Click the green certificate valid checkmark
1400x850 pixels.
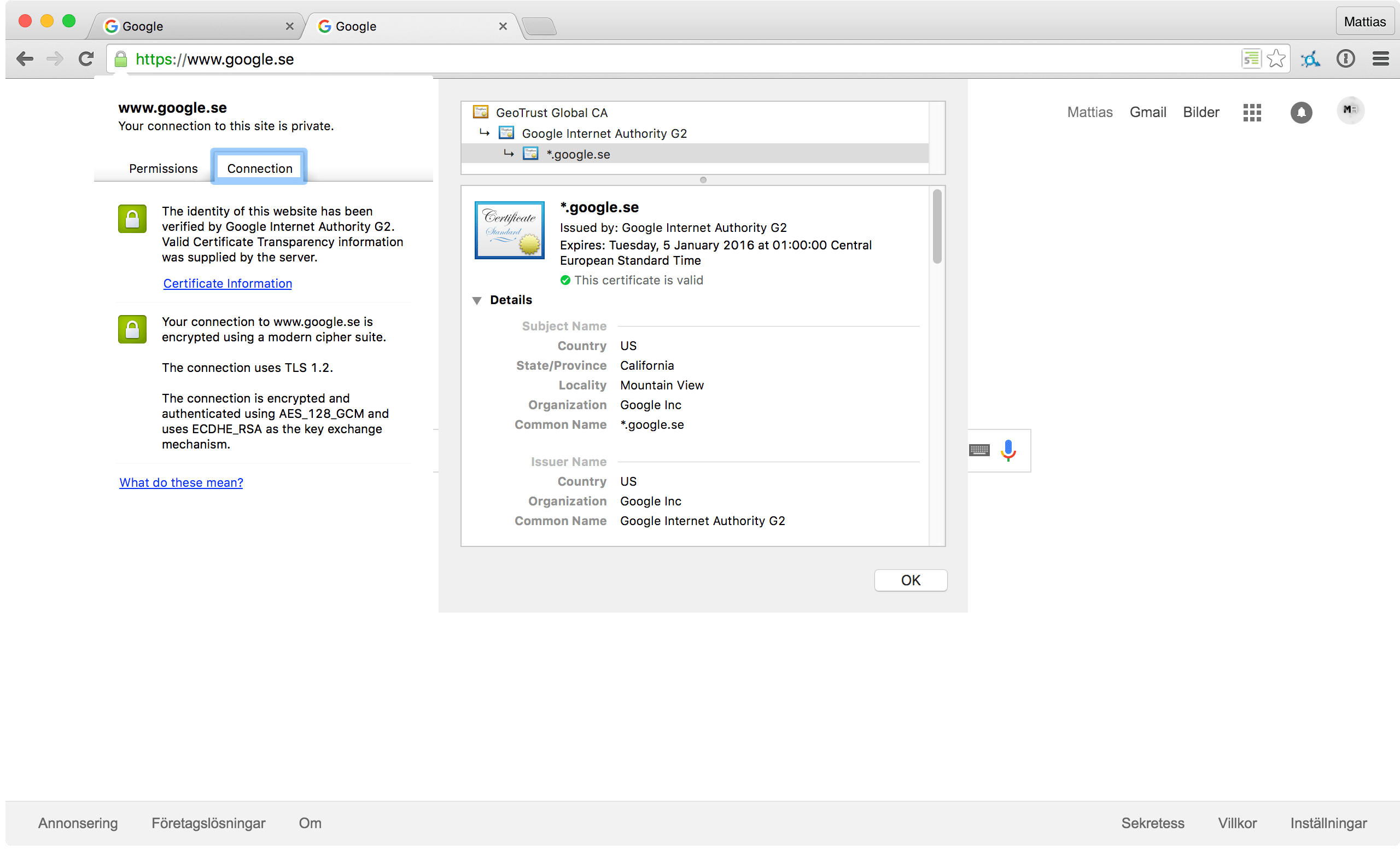[x=565, y=280]
